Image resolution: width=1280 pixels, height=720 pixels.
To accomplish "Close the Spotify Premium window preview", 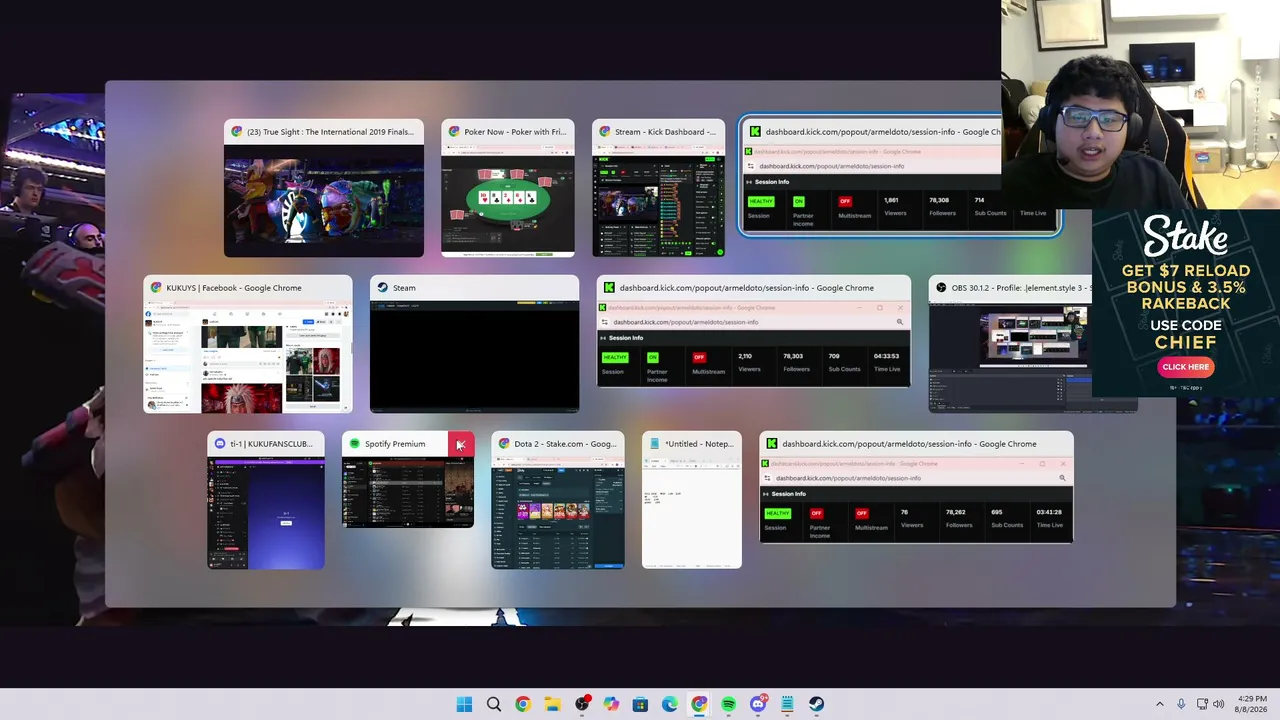I will pyautogui.click(x=460, y=444).
